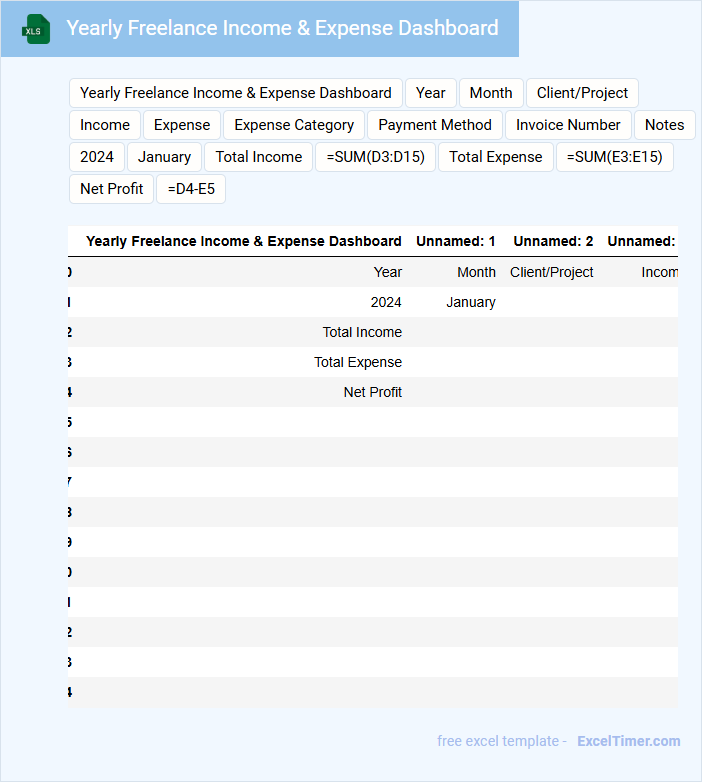Click the 'Expense' tag
The height and width of the screenshot is (782, 702).
tap(182, 125)
